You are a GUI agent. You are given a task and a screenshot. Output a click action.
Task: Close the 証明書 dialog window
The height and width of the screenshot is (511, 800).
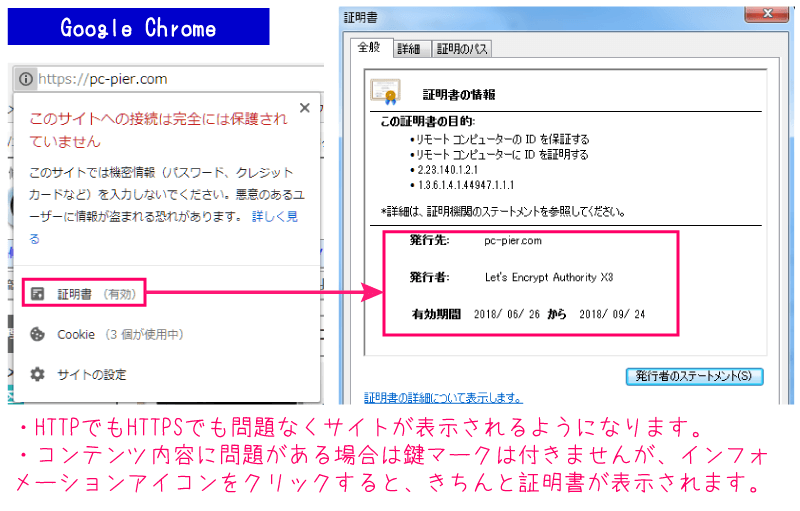766,13
